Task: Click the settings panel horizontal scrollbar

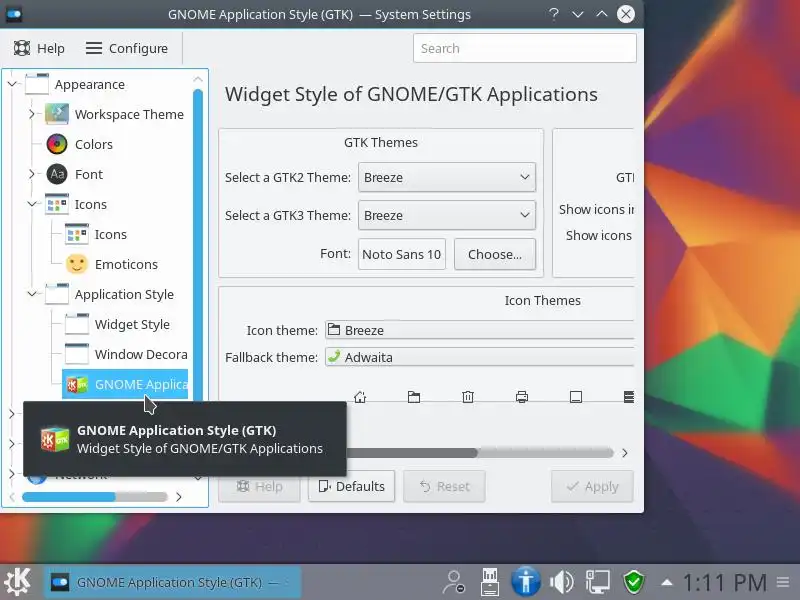Action: pyautogui.click(x=480, y=453)
